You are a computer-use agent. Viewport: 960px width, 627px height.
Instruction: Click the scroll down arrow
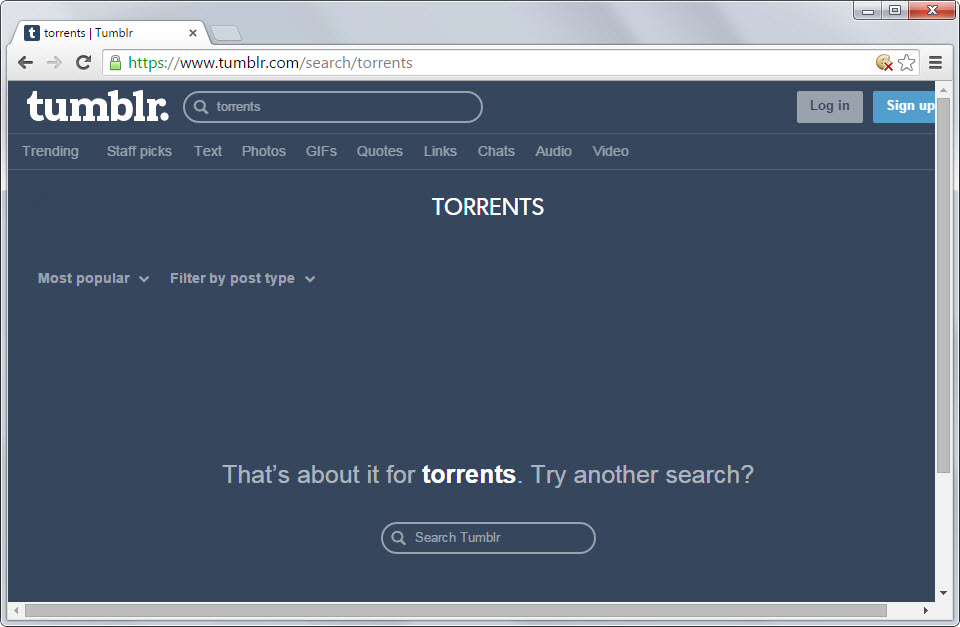tap(943, 593)
